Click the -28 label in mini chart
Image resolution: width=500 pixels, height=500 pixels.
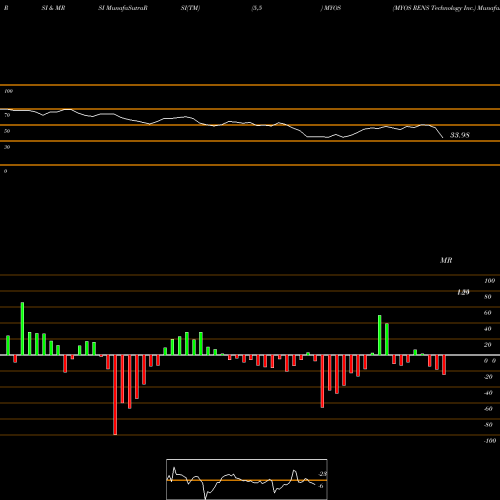(323, 474)
